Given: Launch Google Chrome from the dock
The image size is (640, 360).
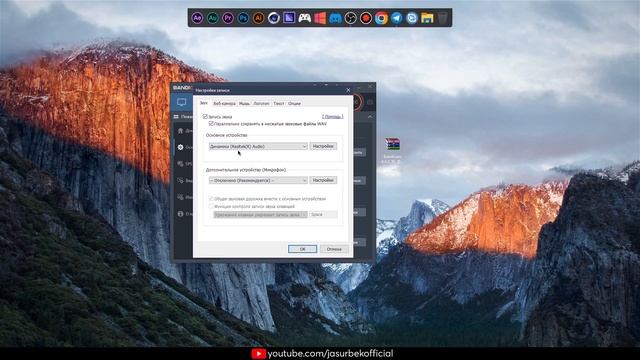Looking at the screenshot, I should 381,18.
